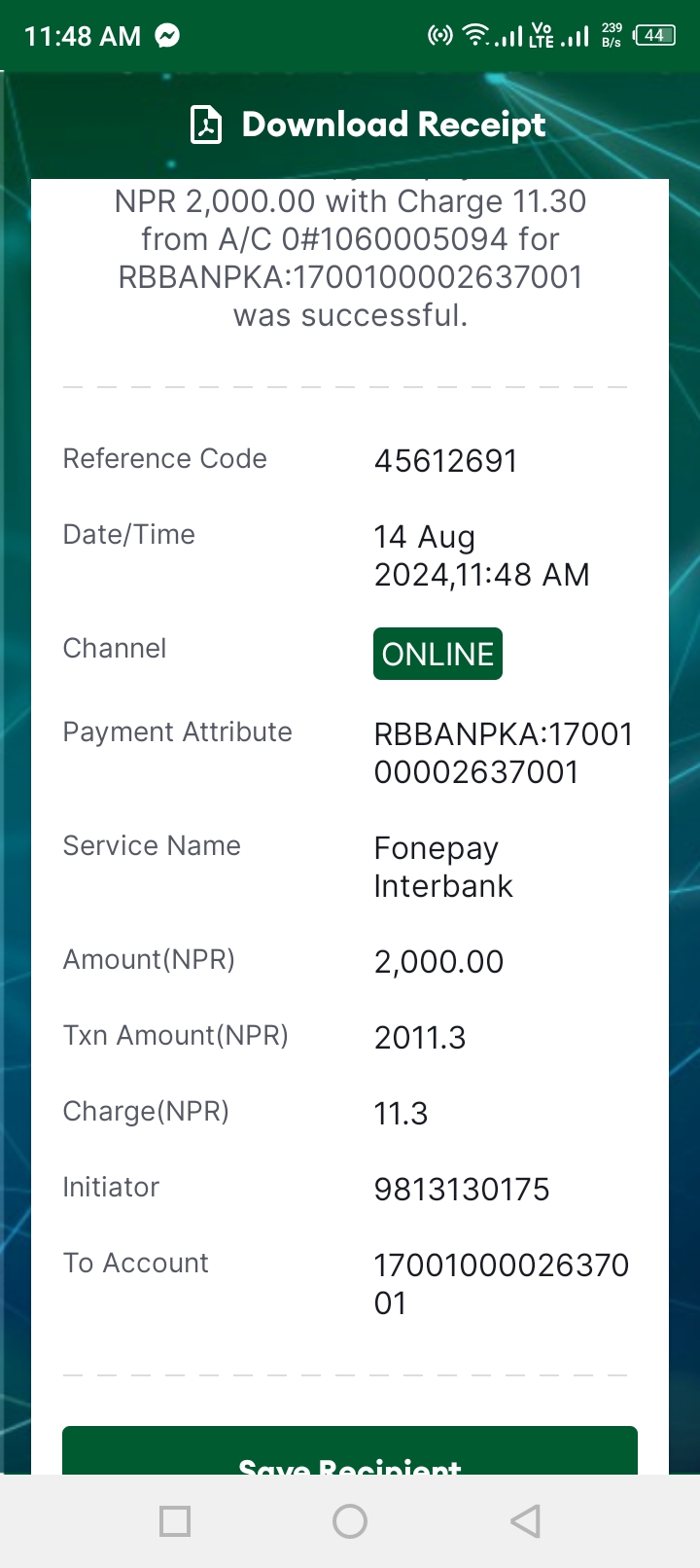This screenshot has width=700, height=1568.
Task: Tap the Messenger notification icon in status bar
Action: 167,36
